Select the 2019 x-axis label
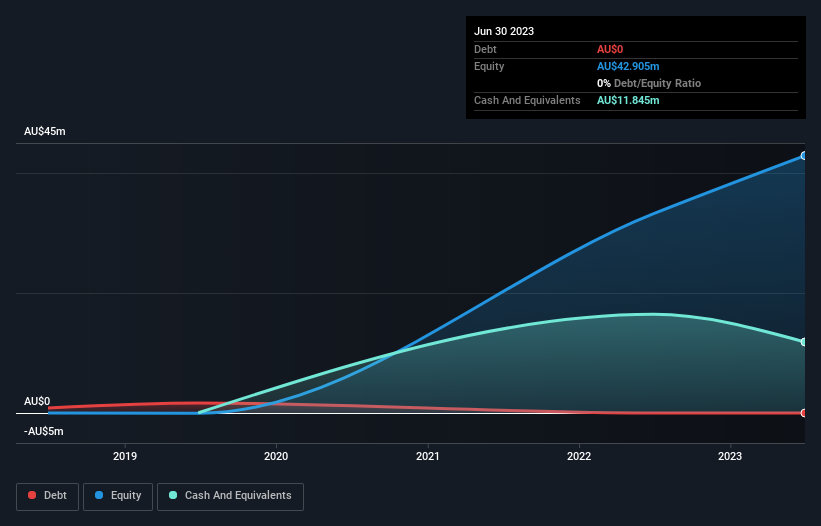Viewport: 821px width, 526px height. [125, 456]
